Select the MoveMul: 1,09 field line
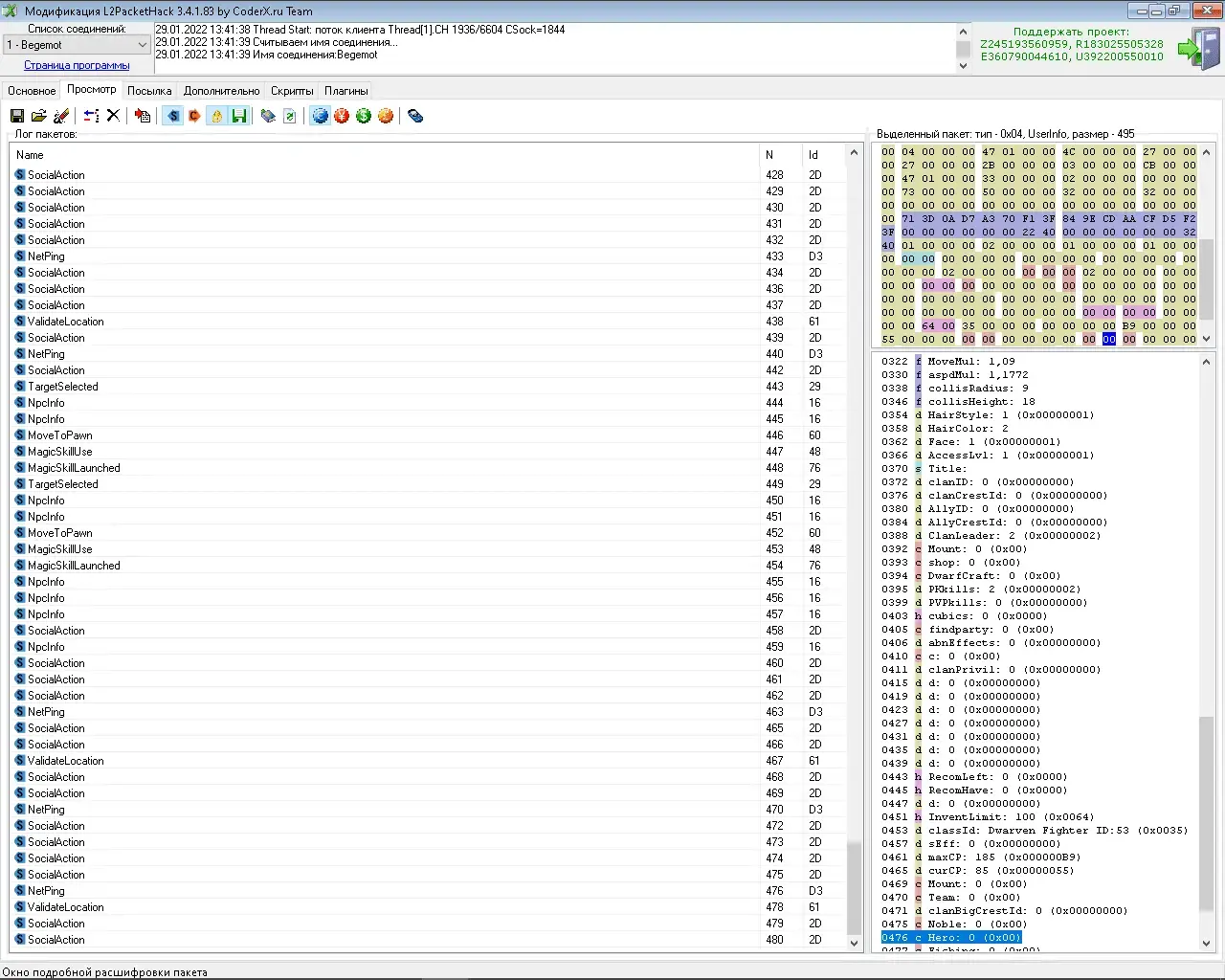Image resolution: width=1225 pixels, height=980 pixels. click(x=948, y=362)
